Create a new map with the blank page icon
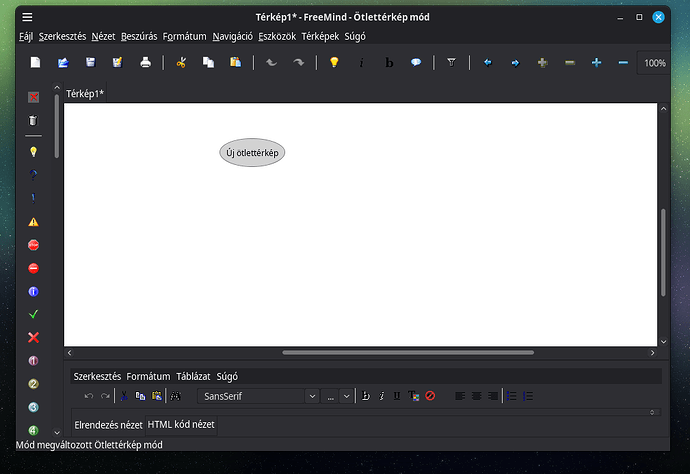Screen dimensions: 690x474 (35, 62)
